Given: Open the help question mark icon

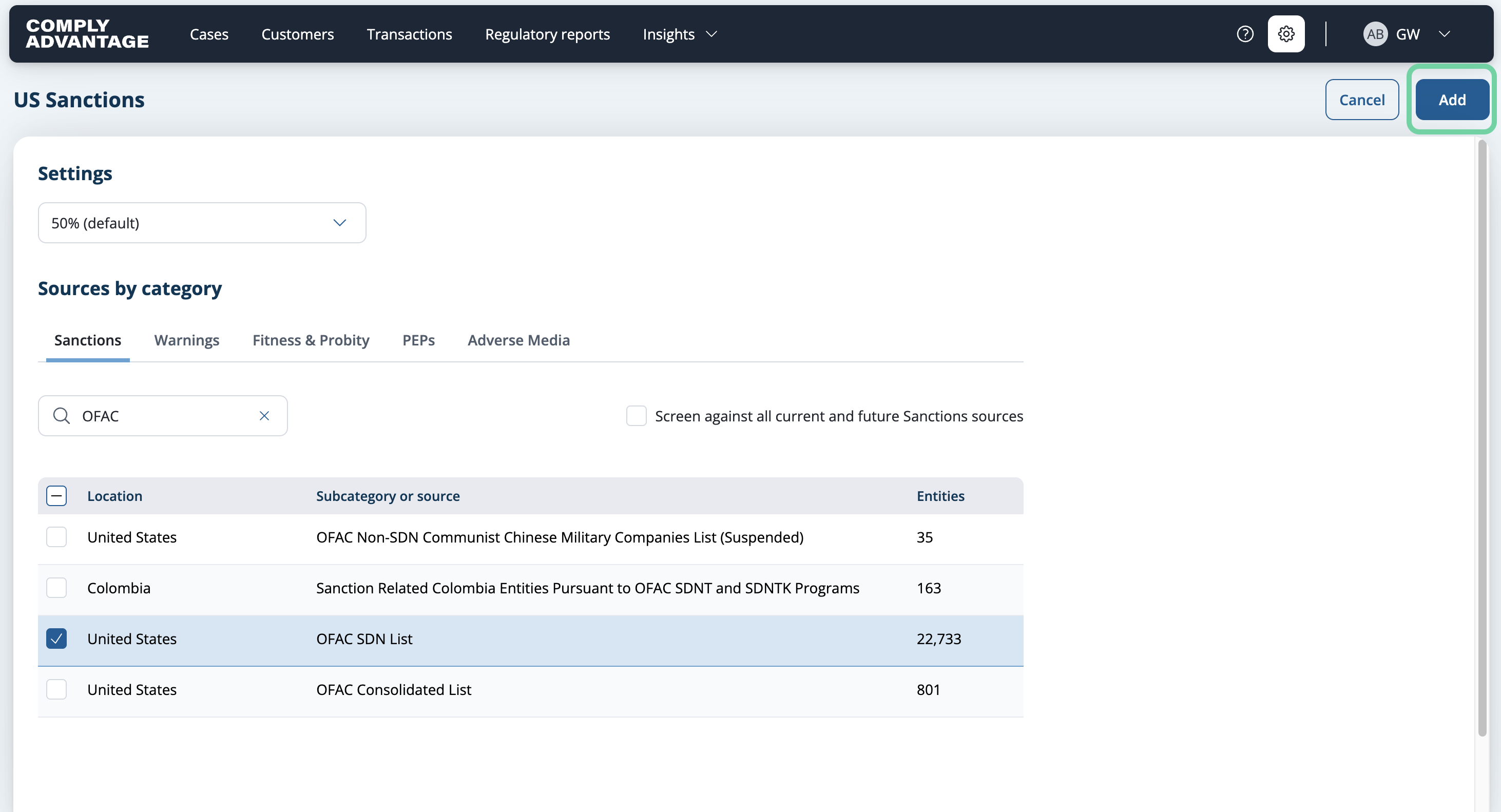Looking at the screenshot, I should click(1245, 34).
